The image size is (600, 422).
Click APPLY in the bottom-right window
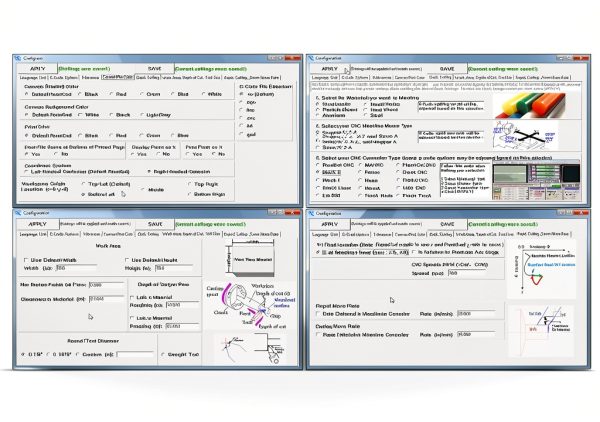point(330,224)
